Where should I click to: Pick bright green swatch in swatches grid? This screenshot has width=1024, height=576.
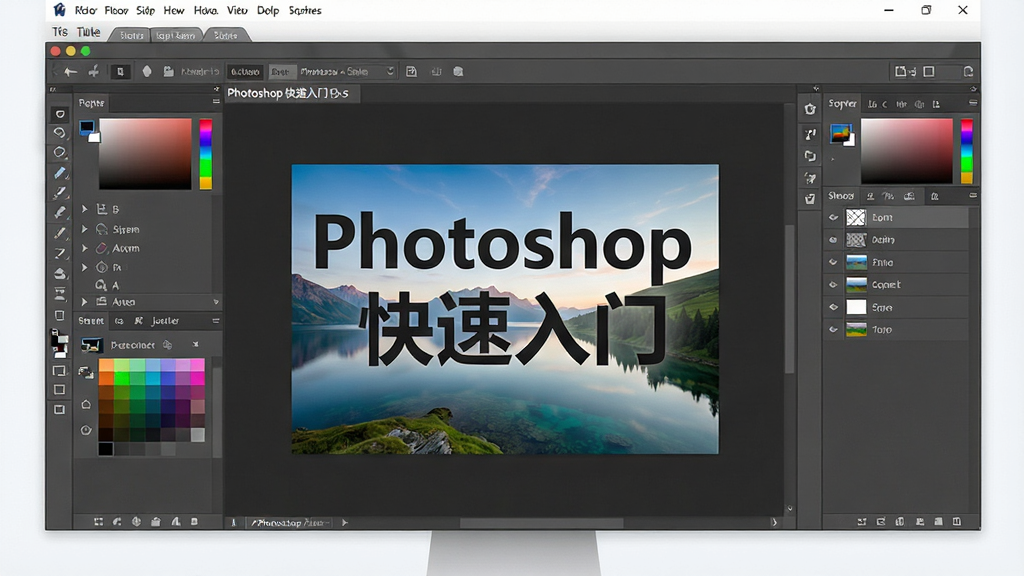pos(121,376)
